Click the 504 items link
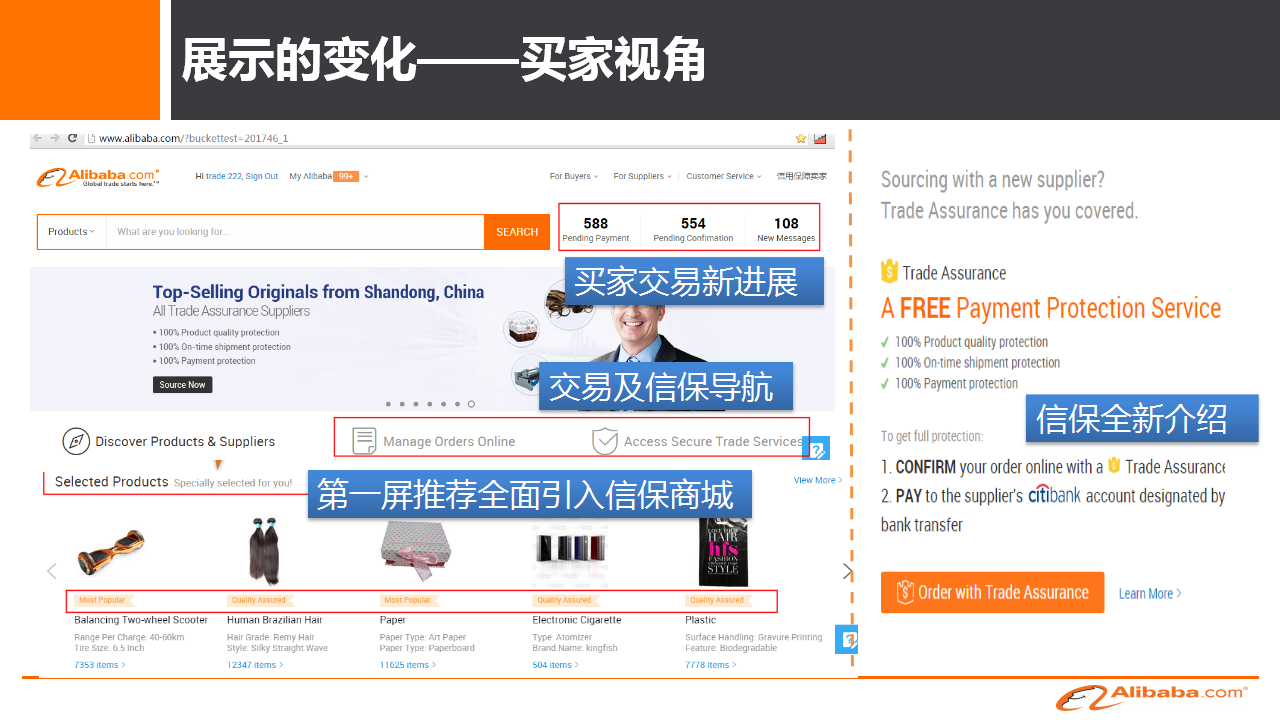 click(x=555, y=665)
